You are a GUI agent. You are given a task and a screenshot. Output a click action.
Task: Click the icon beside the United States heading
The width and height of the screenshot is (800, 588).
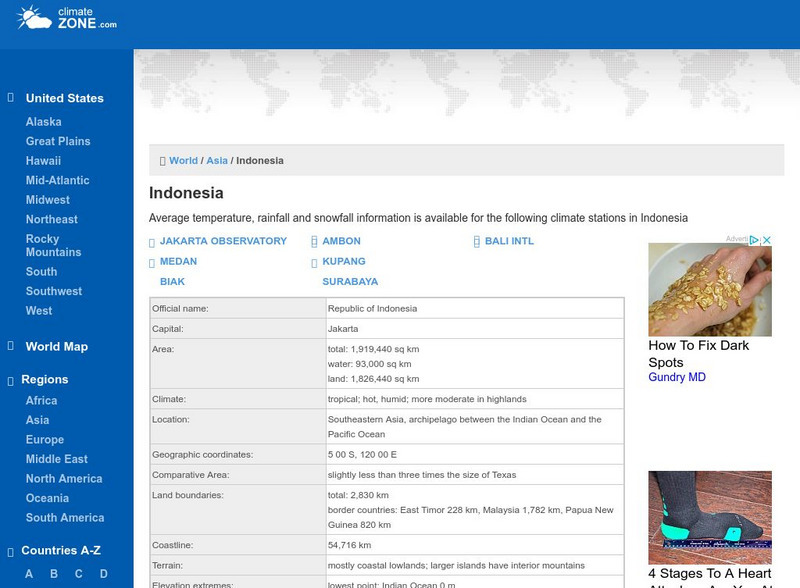pyautogui.click(x=10, y=97)
